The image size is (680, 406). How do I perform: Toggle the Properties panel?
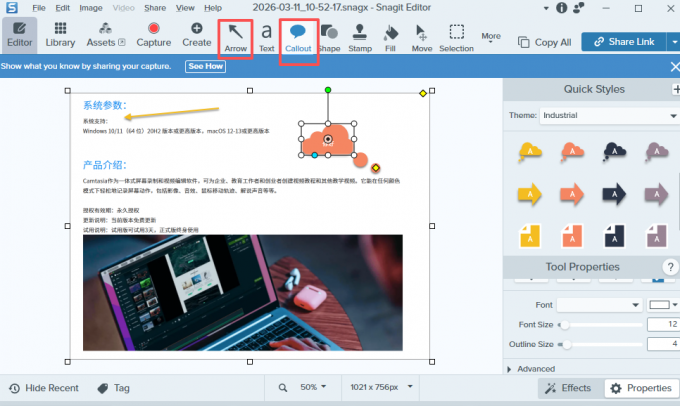click(x=640, y=388)
